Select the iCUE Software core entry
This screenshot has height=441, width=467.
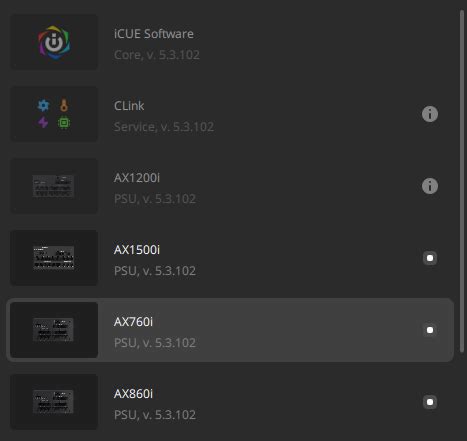pyautogui.click(x=230, y=42)
